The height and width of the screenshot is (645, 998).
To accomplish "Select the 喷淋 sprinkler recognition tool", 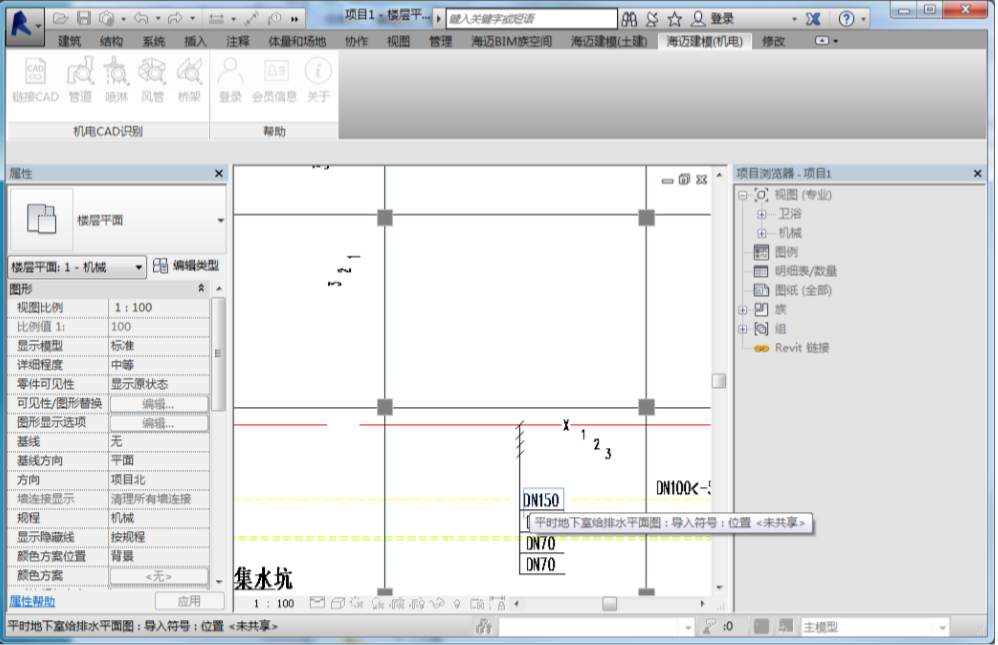I will click(x=116, y=80).
